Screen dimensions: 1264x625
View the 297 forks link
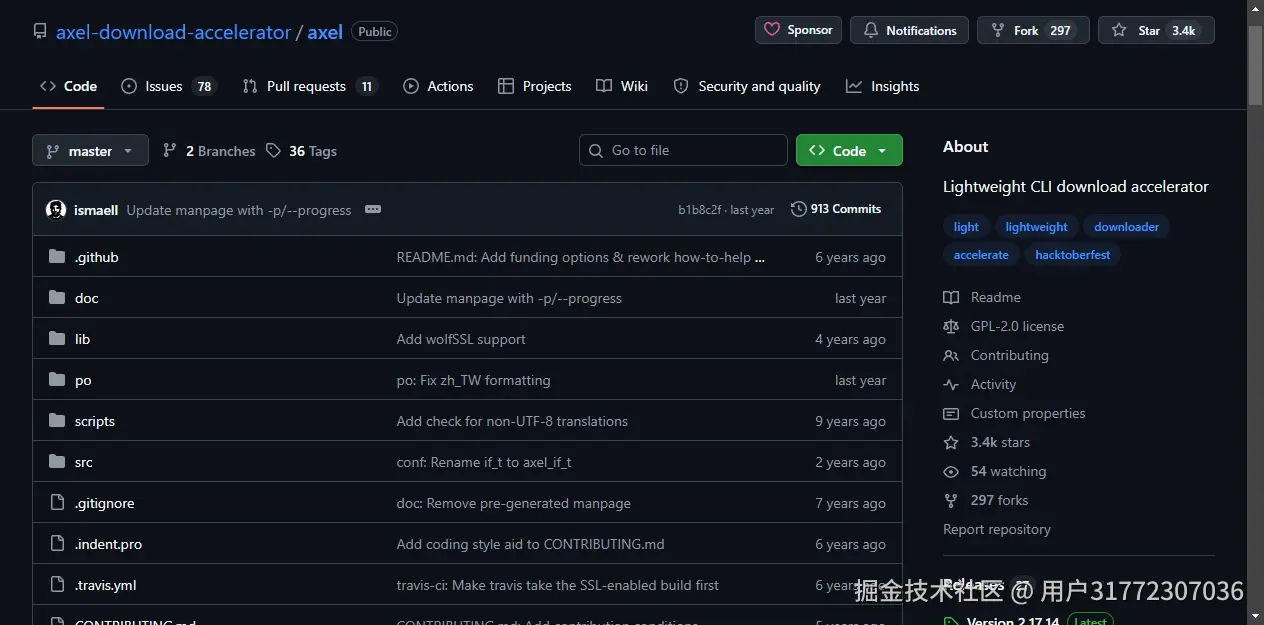986,500
